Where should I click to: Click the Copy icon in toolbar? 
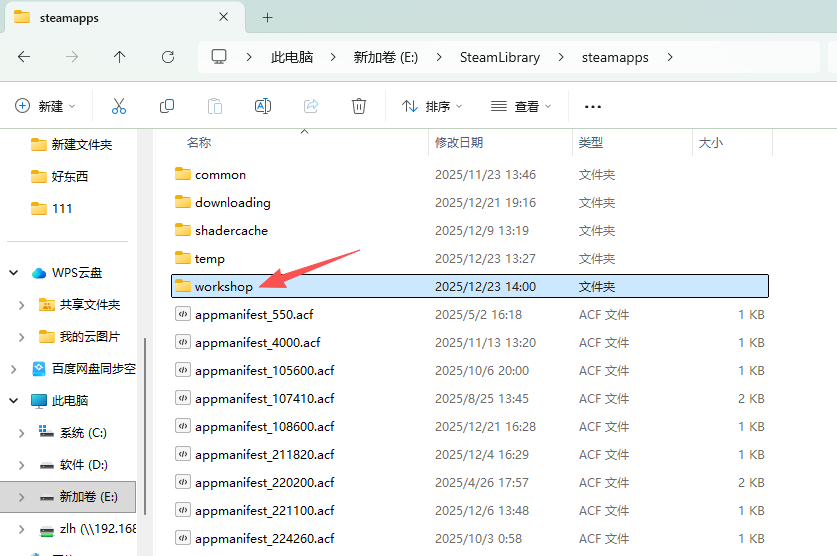[167, 106]
